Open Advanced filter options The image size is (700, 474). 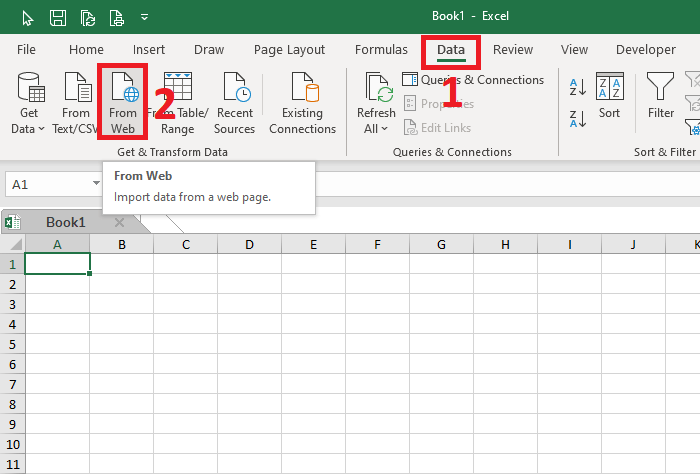click(x=693, y=128)
